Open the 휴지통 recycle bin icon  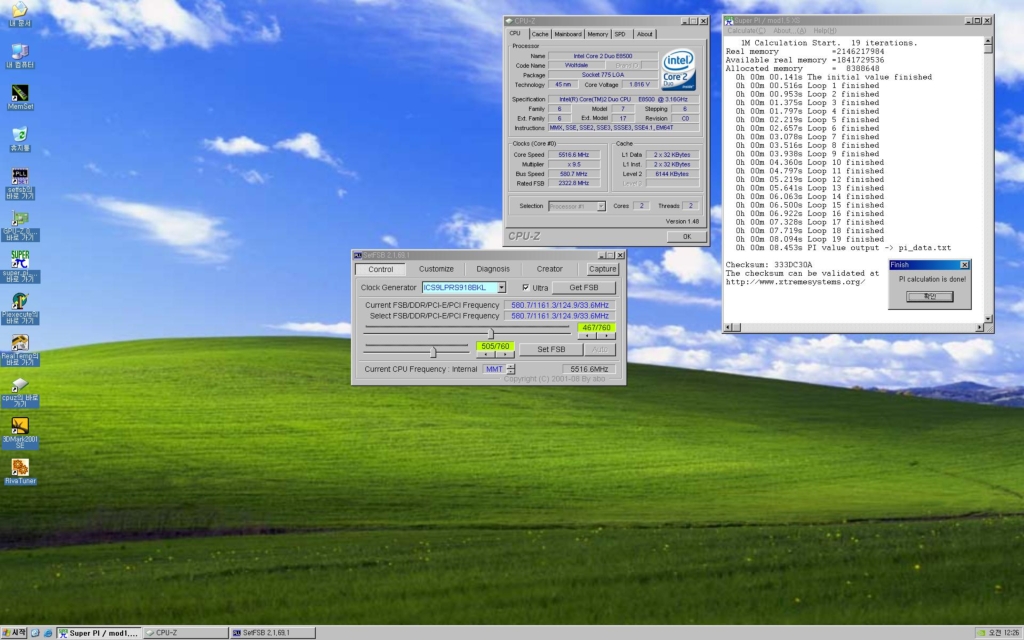tap(20, 139)
